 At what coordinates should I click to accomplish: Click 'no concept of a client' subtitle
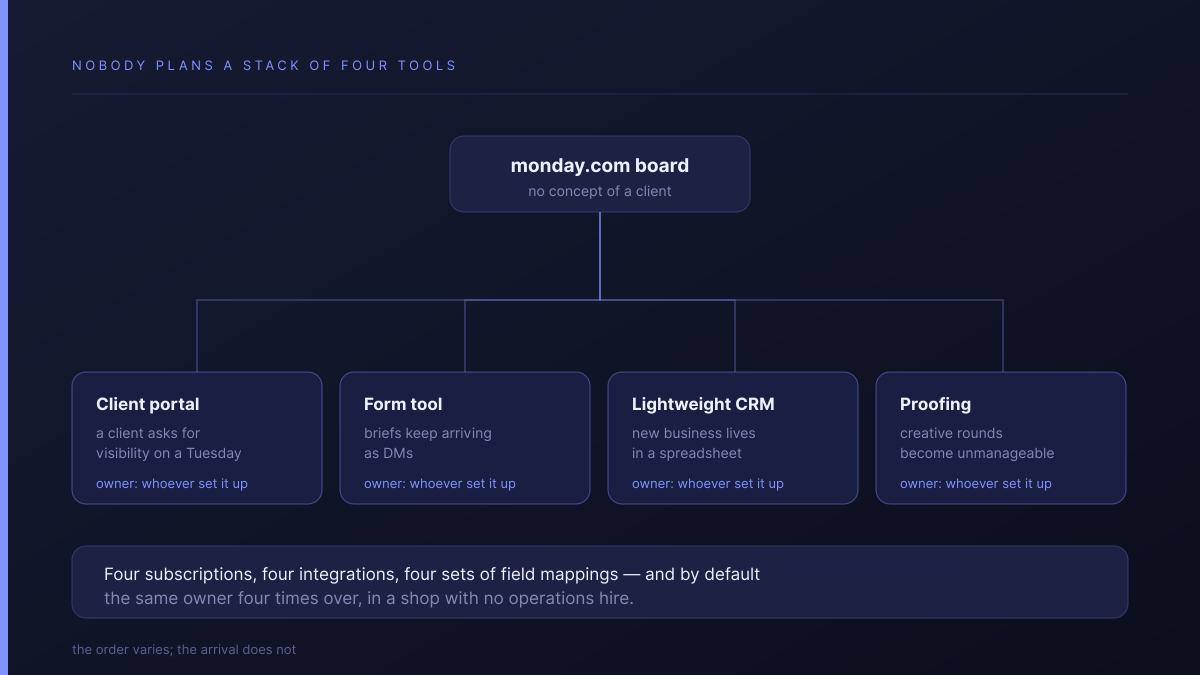[600, 191]
